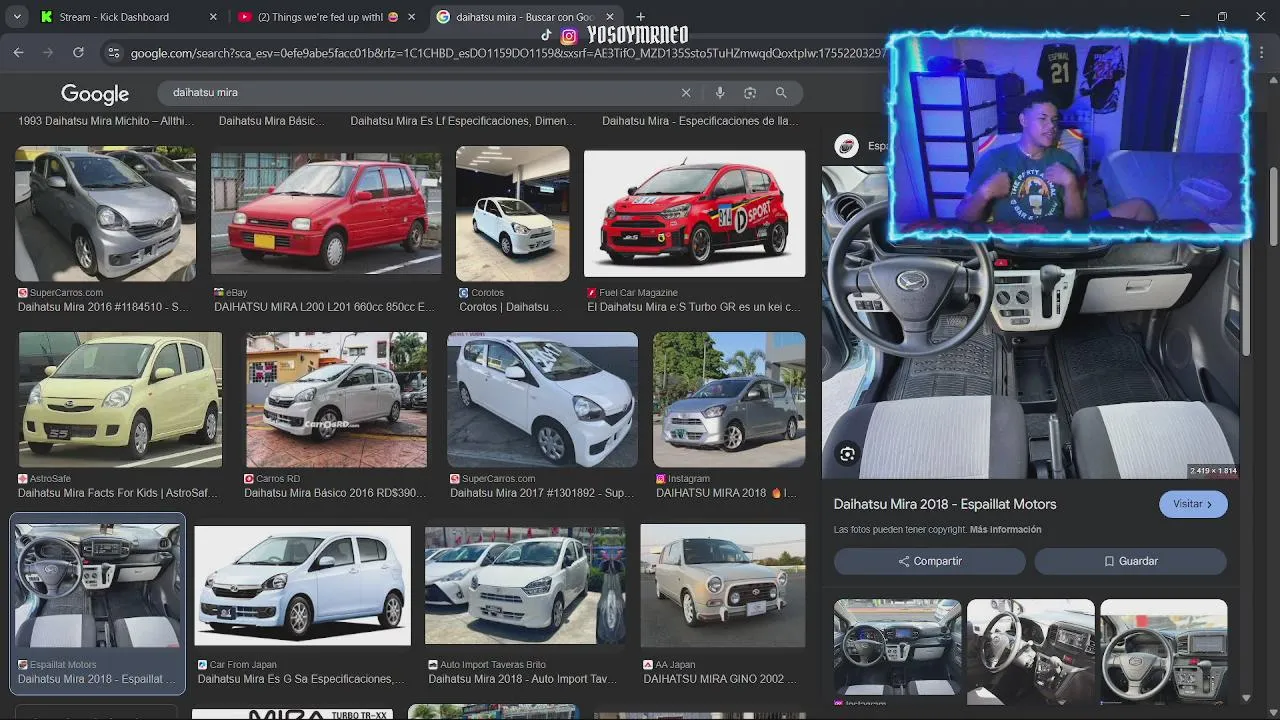This screenshot has height=720, width=1280.
Task: Open a new browser tab with plus
Action: [x=640, y=17]
